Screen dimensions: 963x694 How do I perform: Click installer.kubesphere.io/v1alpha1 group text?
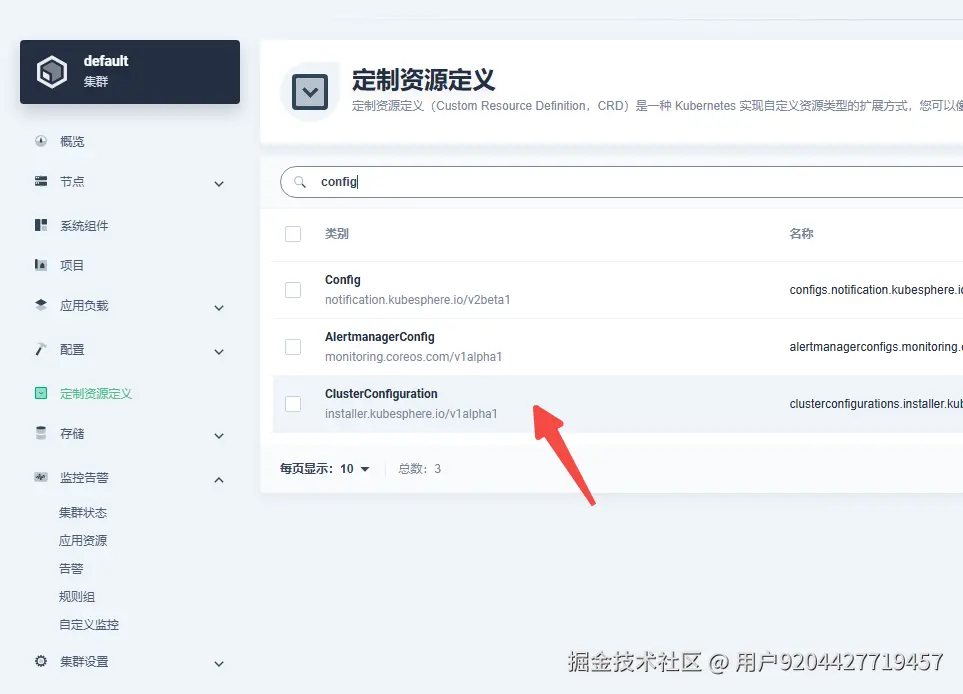(x=411, y=414)
